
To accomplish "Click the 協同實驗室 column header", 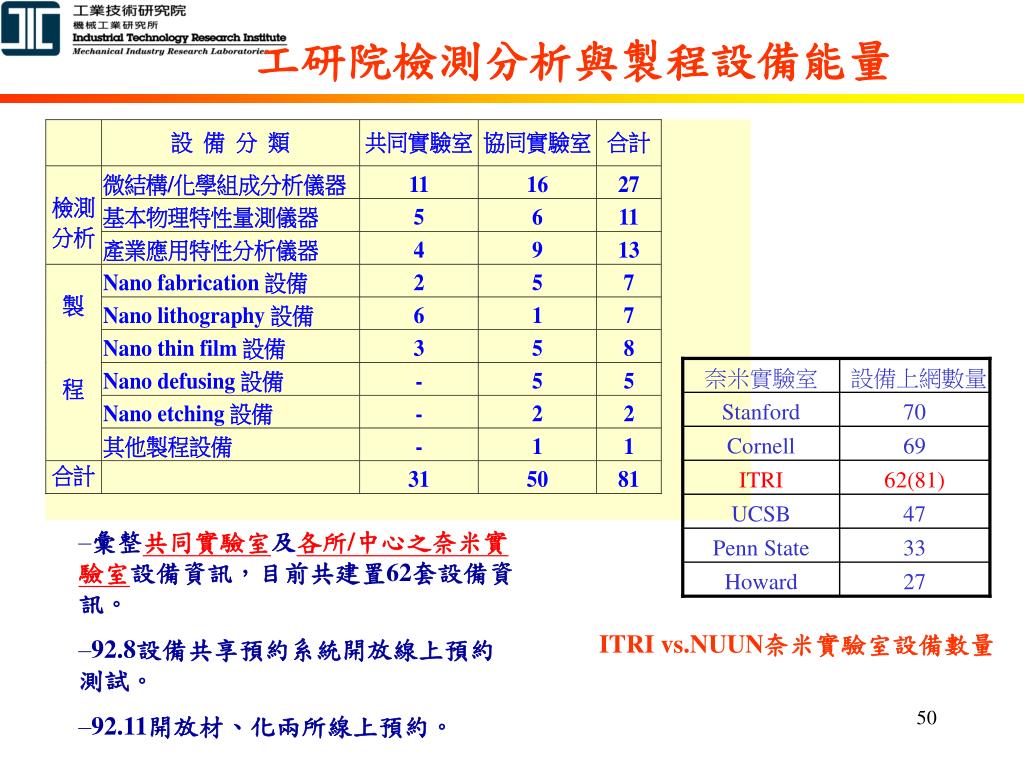I will point(537,143).
